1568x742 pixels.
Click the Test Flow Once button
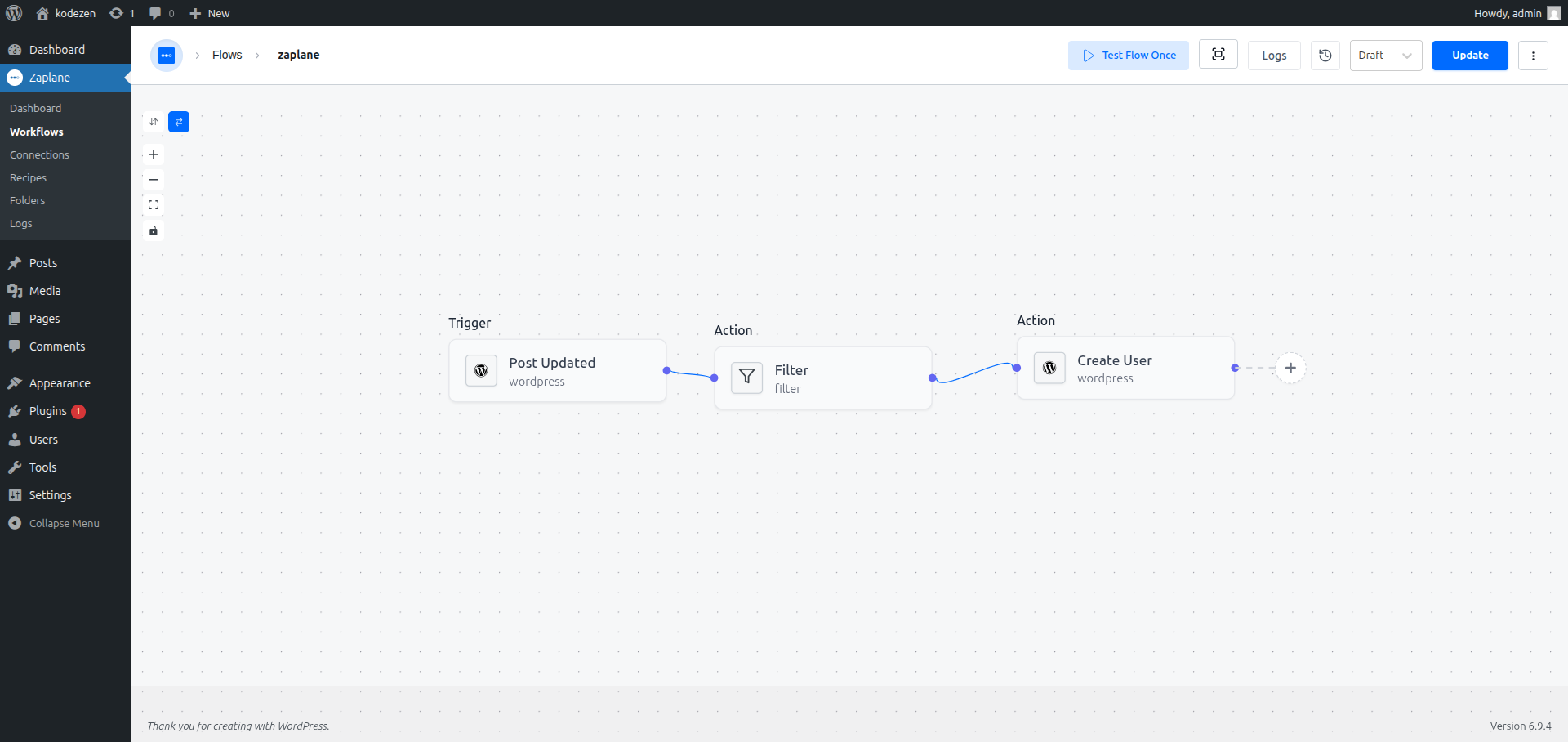(x=1129, y=56)
